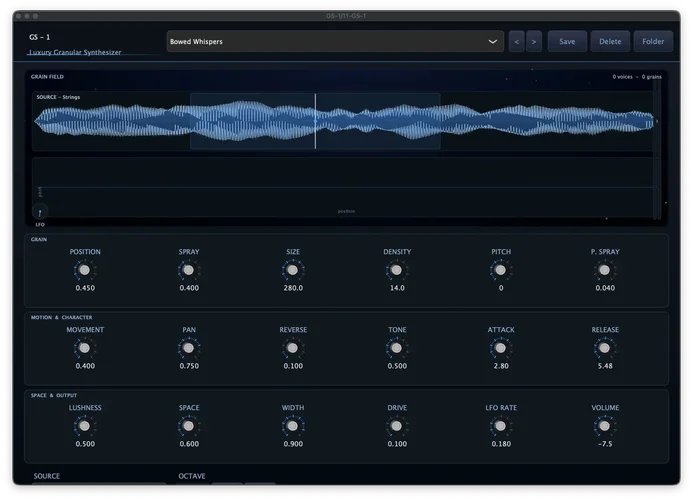Click the 'SOURCE – Strings' label
This screenshot has height=500, width=693.
pos(58,97)
